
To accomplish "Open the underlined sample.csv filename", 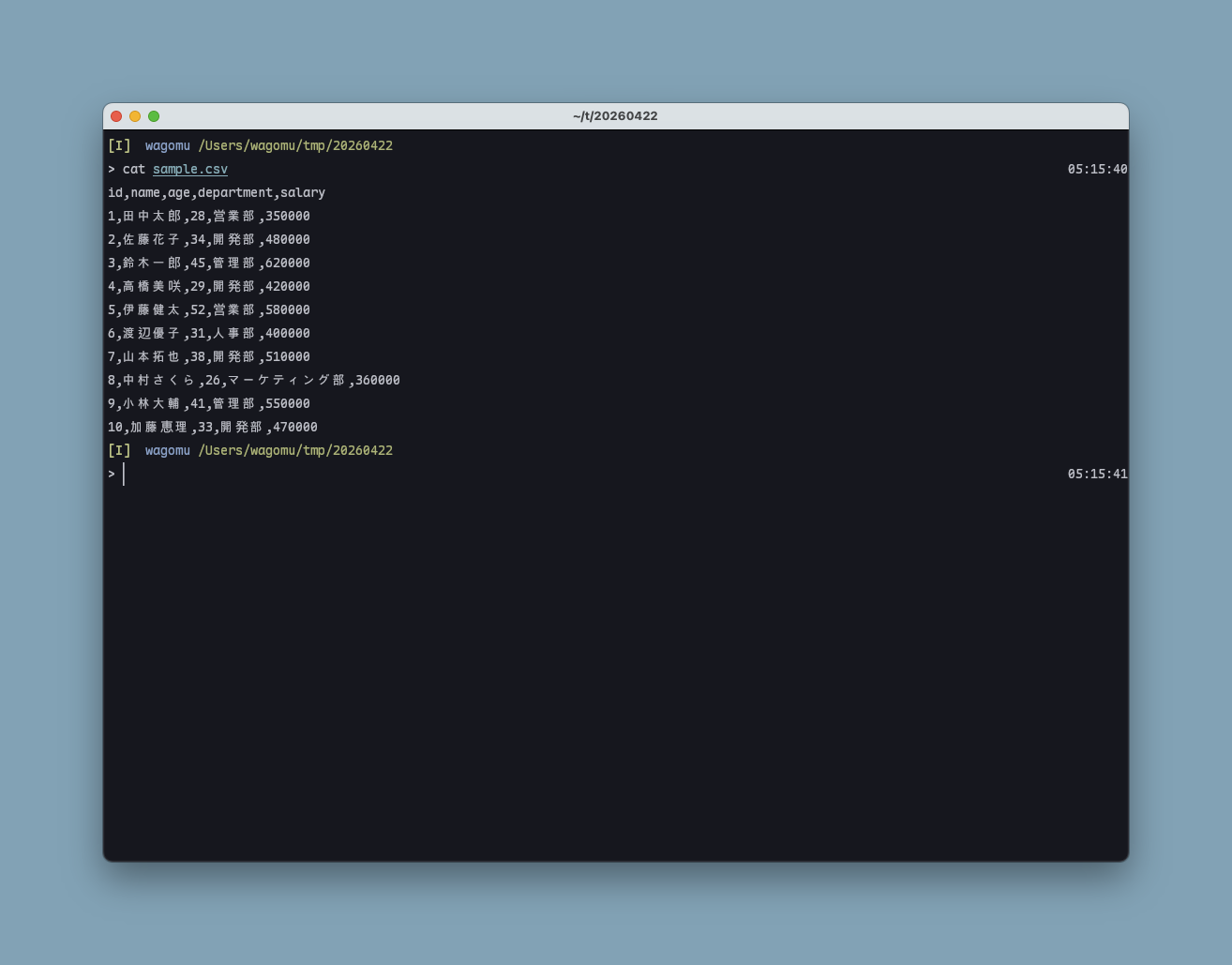I will 190,170.
